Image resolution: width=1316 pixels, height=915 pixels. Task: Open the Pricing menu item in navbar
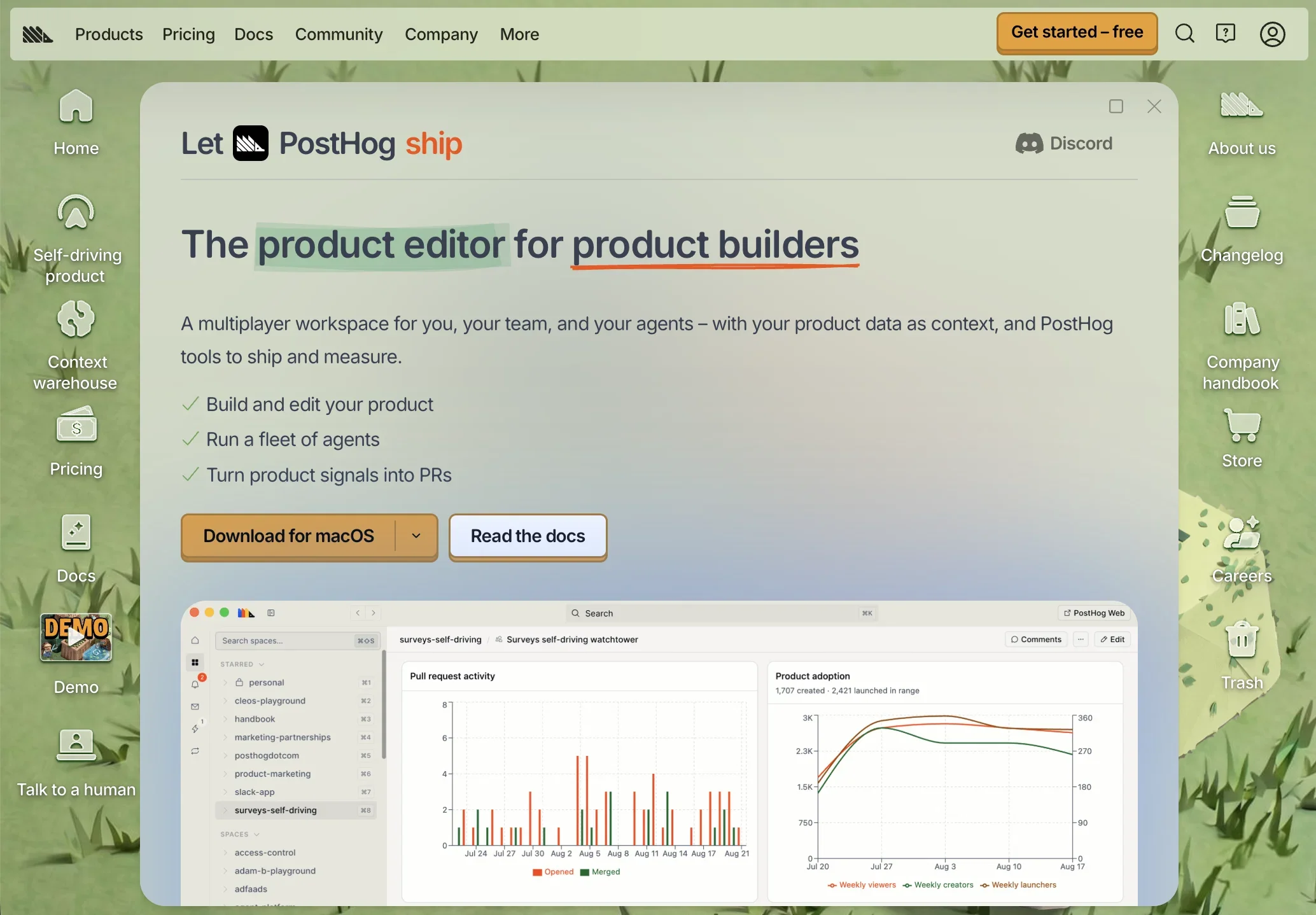tap(188, 34)
